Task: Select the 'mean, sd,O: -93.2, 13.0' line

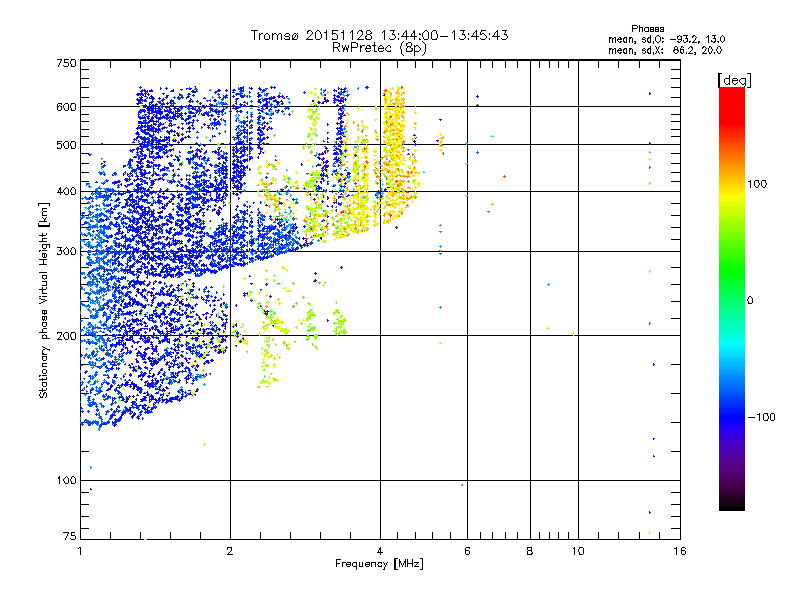Action: click(666, 39)
